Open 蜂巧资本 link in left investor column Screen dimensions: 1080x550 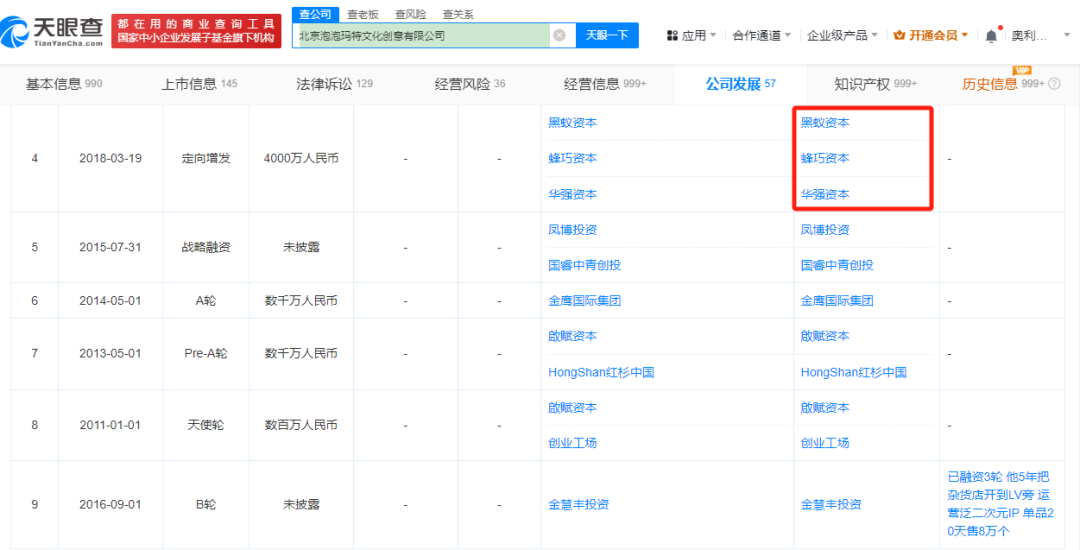click(572, 158)
